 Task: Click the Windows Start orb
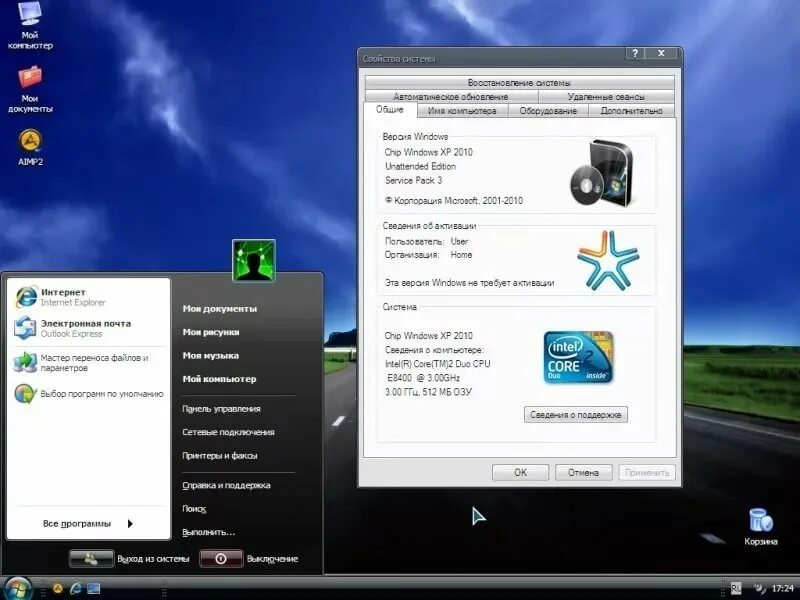click(x=18, y=588)
